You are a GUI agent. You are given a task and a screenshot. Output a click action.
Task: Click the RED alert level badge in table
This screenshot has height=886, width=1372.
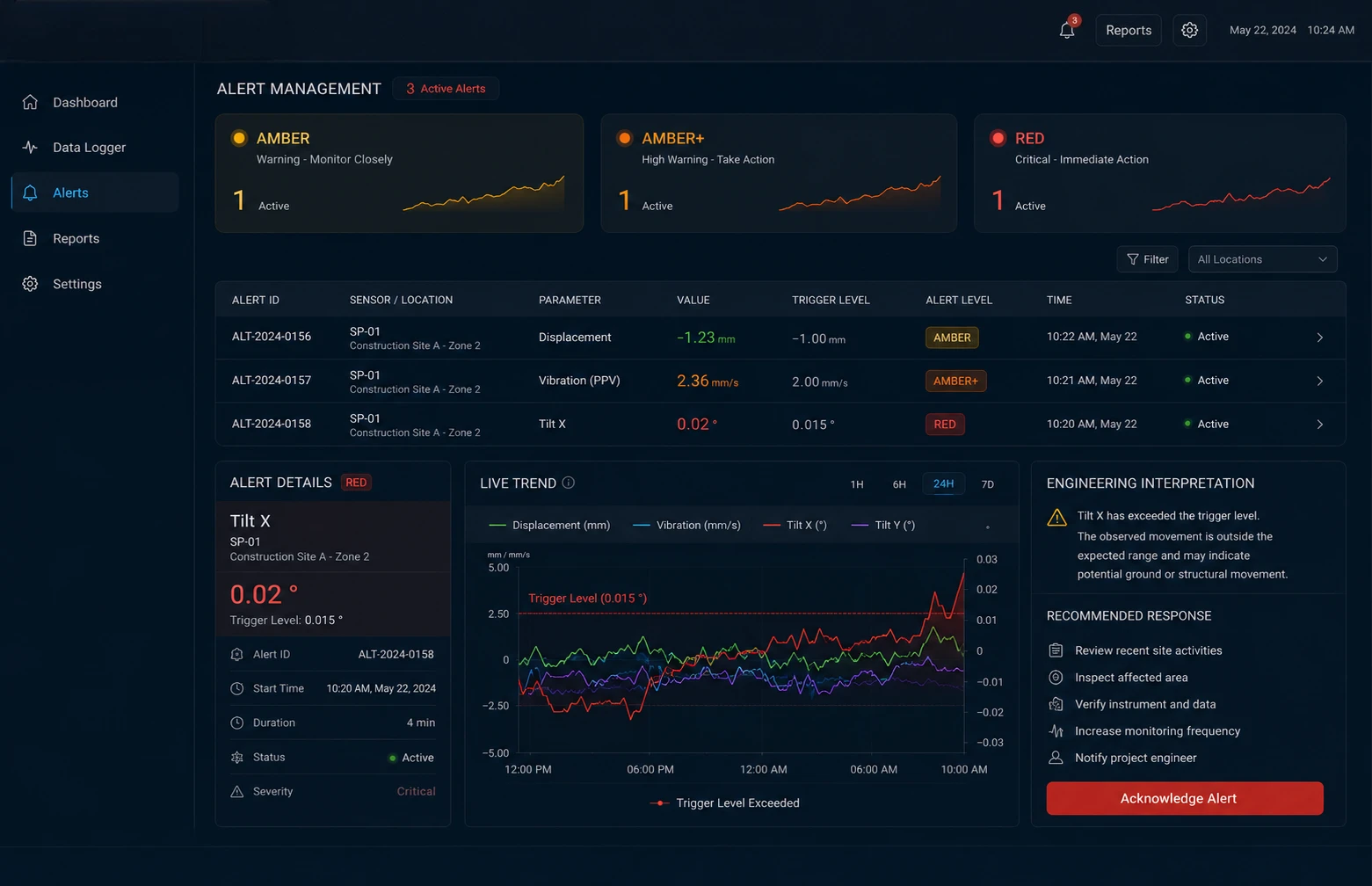point(945,425)
